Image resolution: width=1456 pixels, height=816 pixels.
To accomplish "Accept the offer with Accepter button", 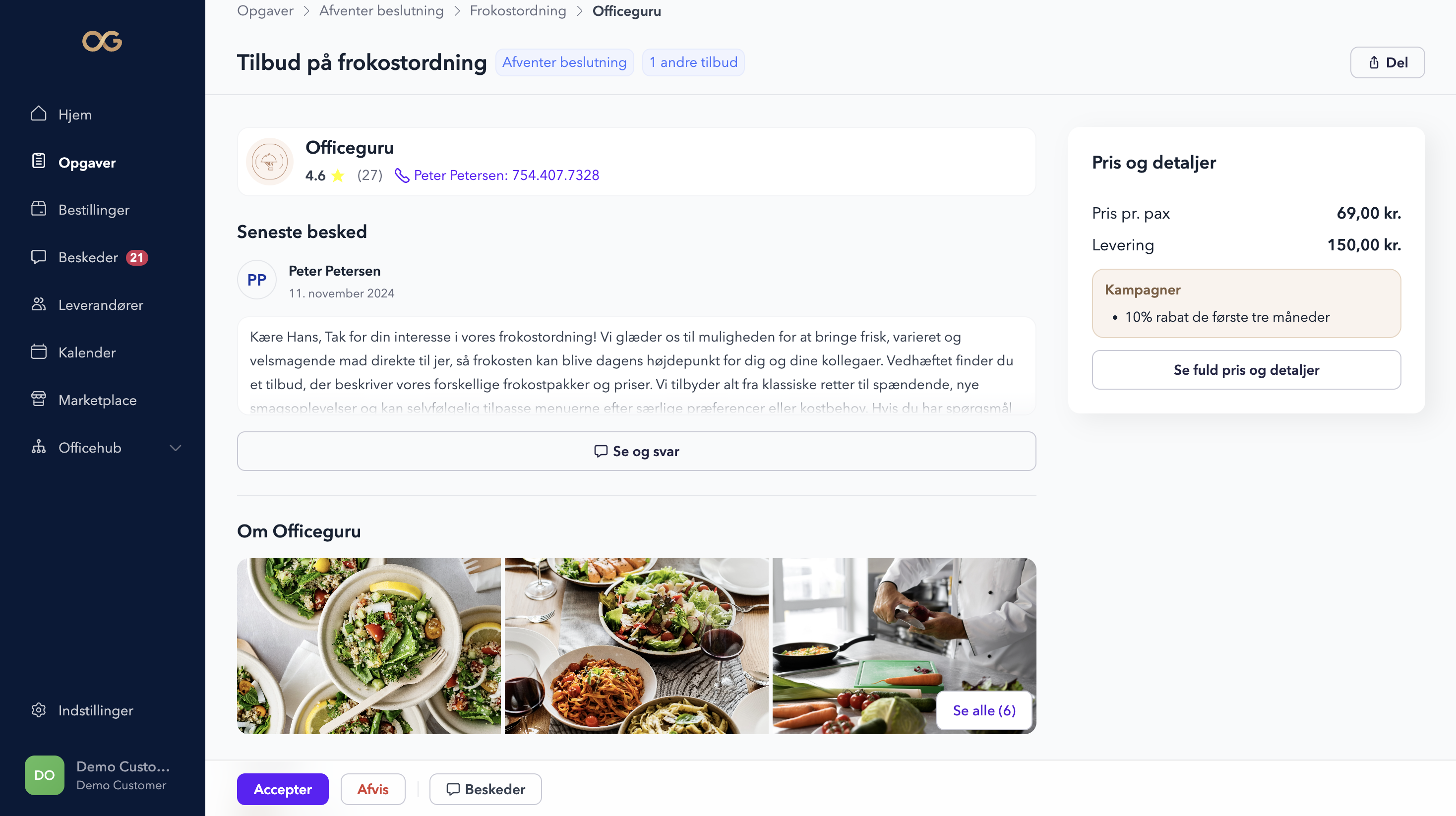I will point(283,789).
